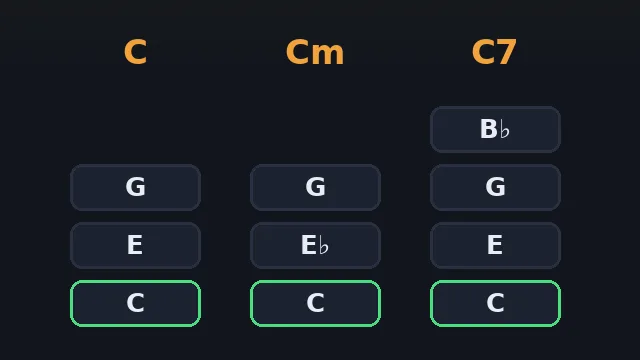Pick the minor third note of Cm

[x=316, y=245]
